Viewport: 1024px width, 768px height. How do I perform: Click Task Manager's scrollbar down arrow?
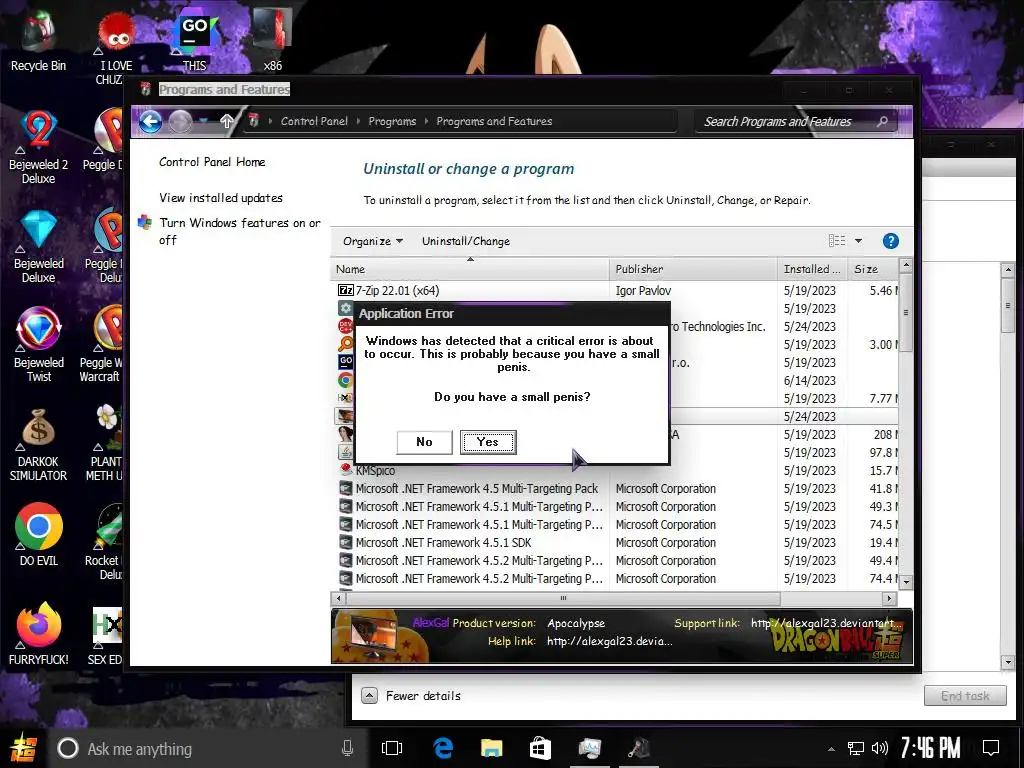1008,663
